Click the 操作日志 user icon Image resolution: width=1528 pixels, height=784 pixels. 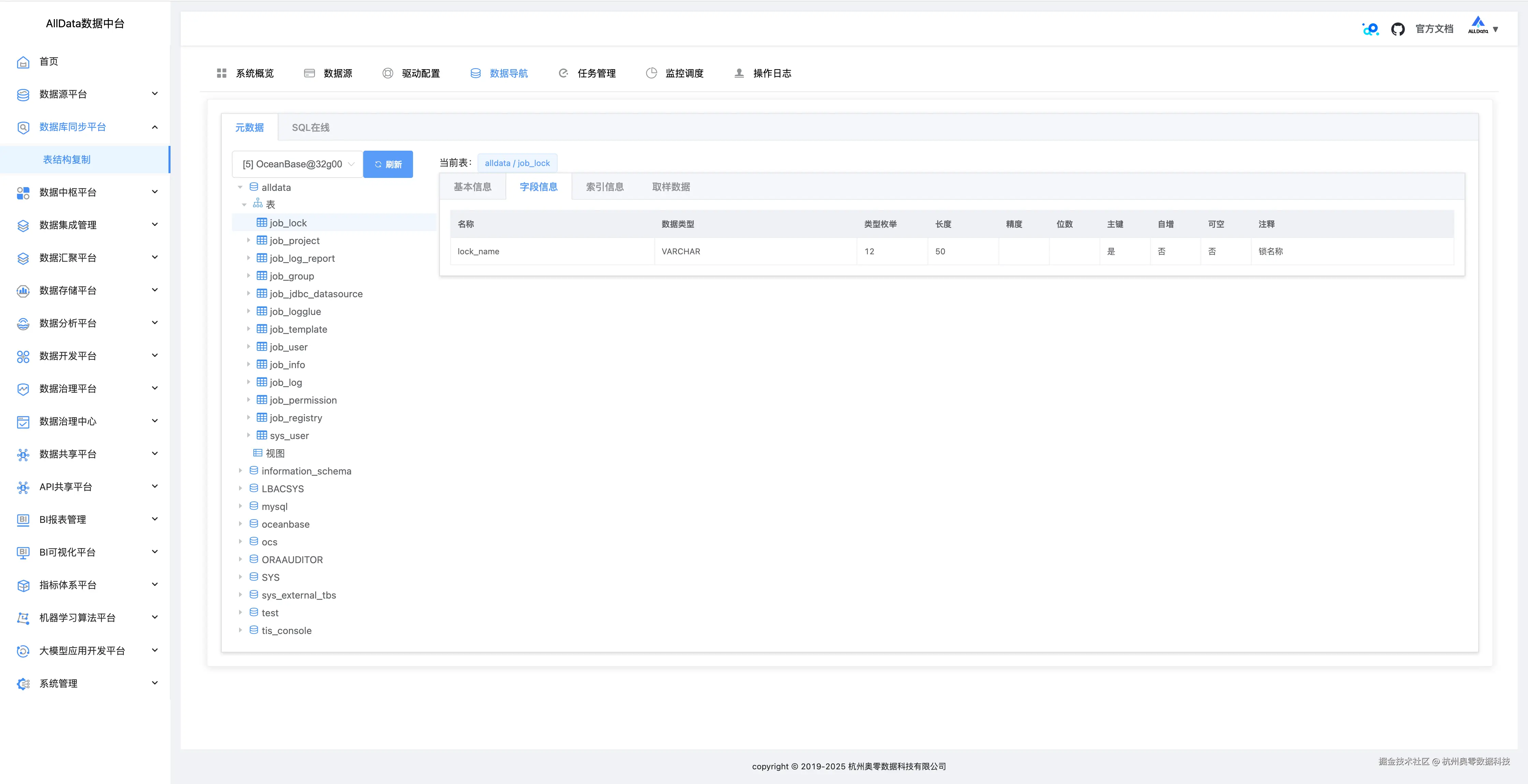click(739, 73)
